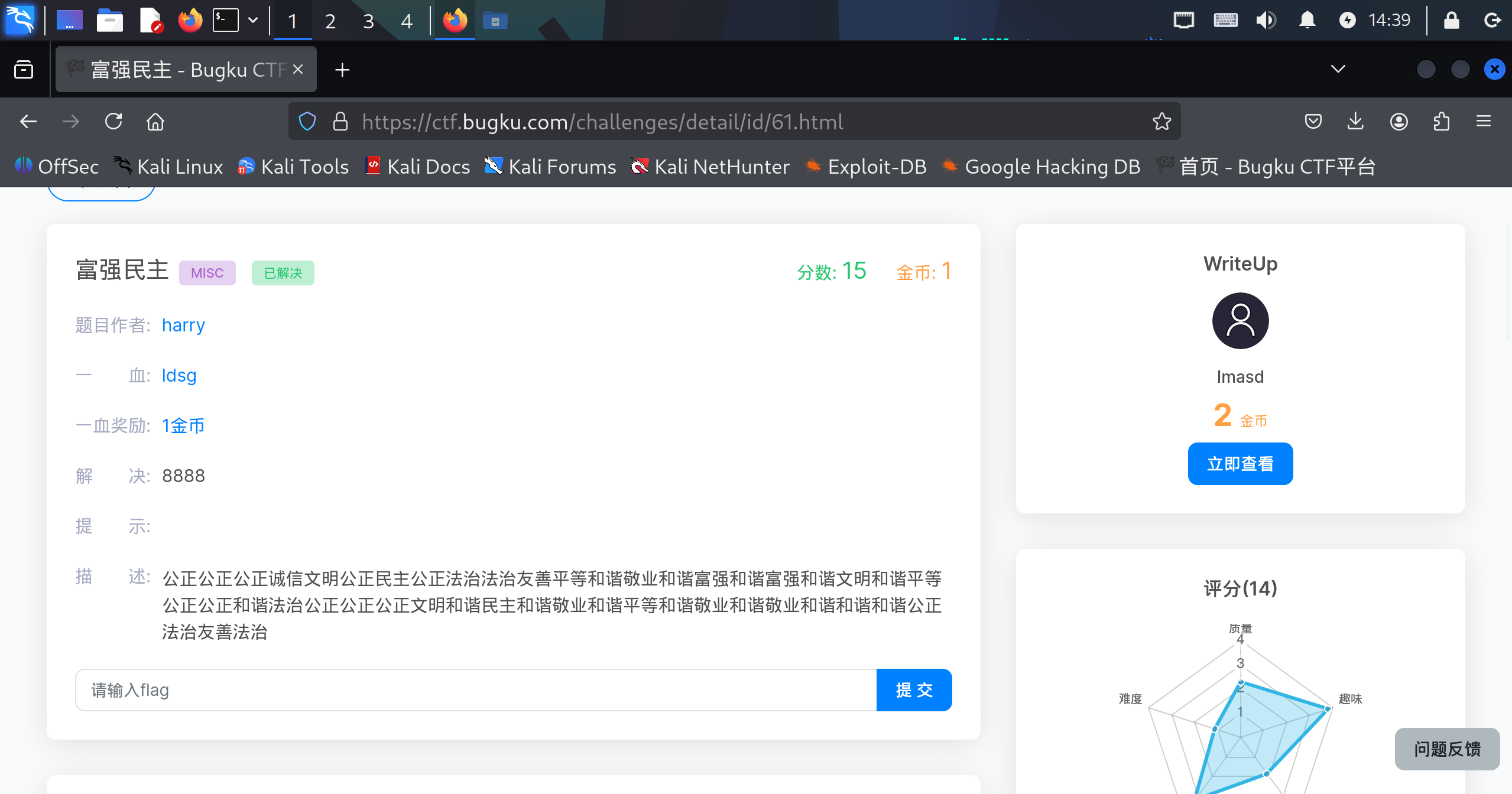Open the power manager tray icon
Screen dimensions: 1512x794
(x=1347, y=21)
